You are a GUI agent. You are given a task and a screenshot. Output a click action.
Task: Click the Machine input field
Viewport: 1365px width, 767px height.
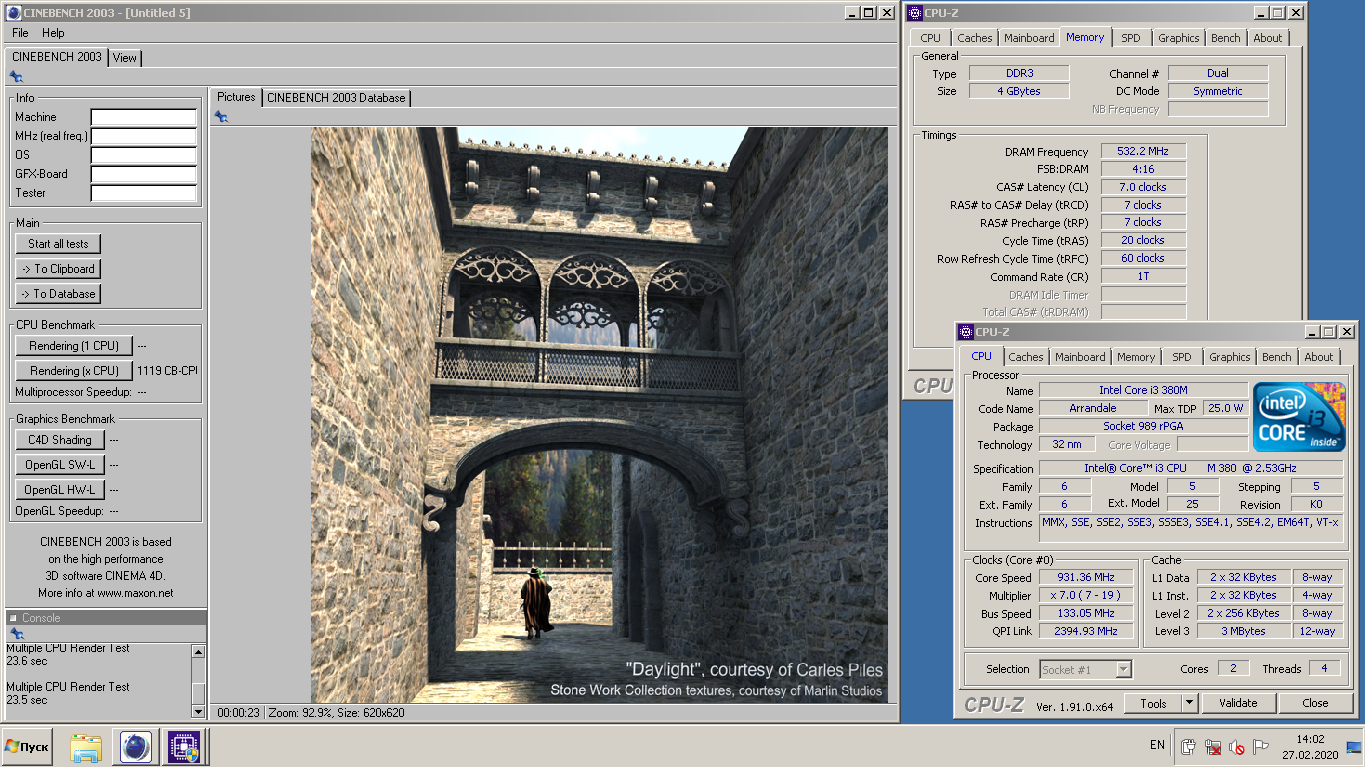coord(144,118)
